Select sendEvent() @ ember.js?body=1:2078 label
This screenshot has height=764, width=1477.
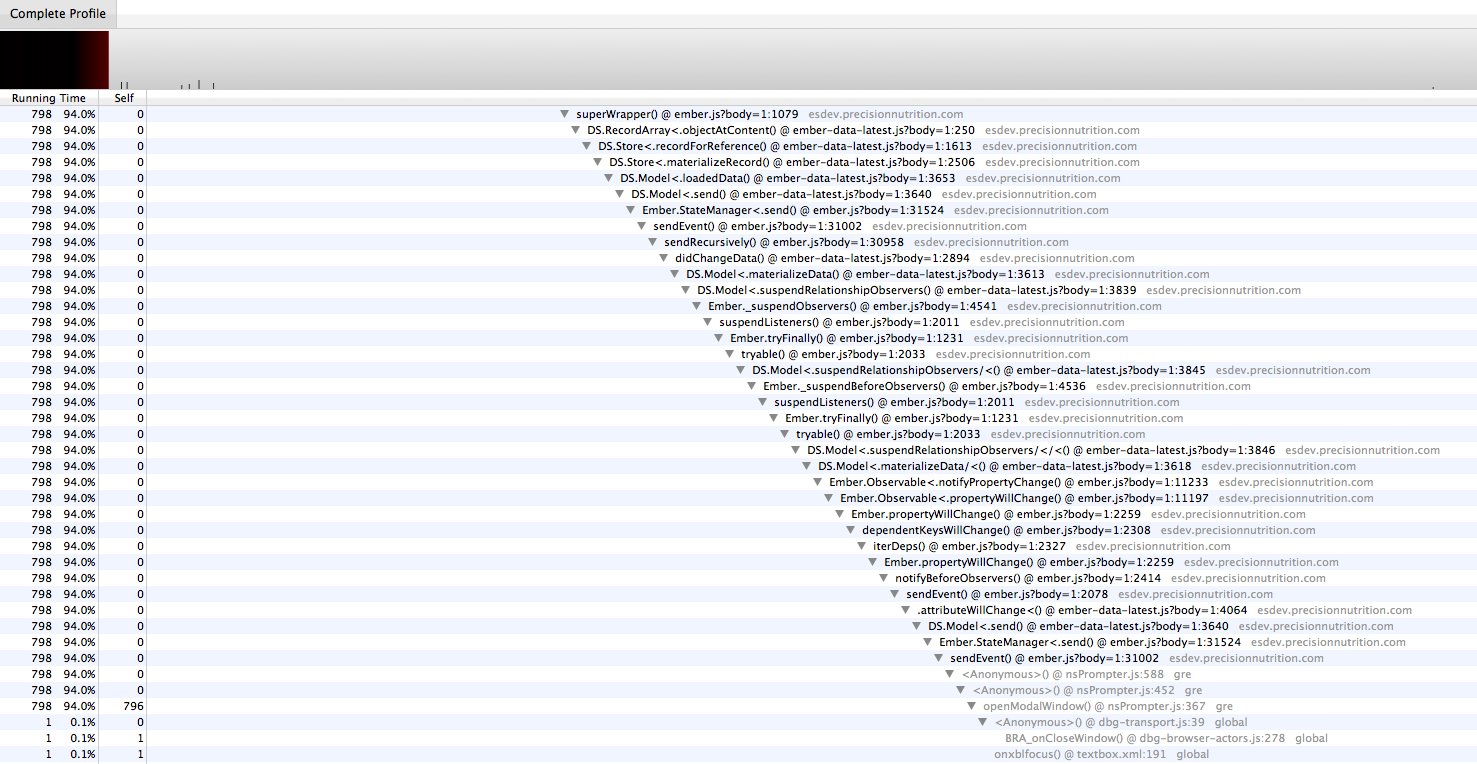click(1007, 594)
